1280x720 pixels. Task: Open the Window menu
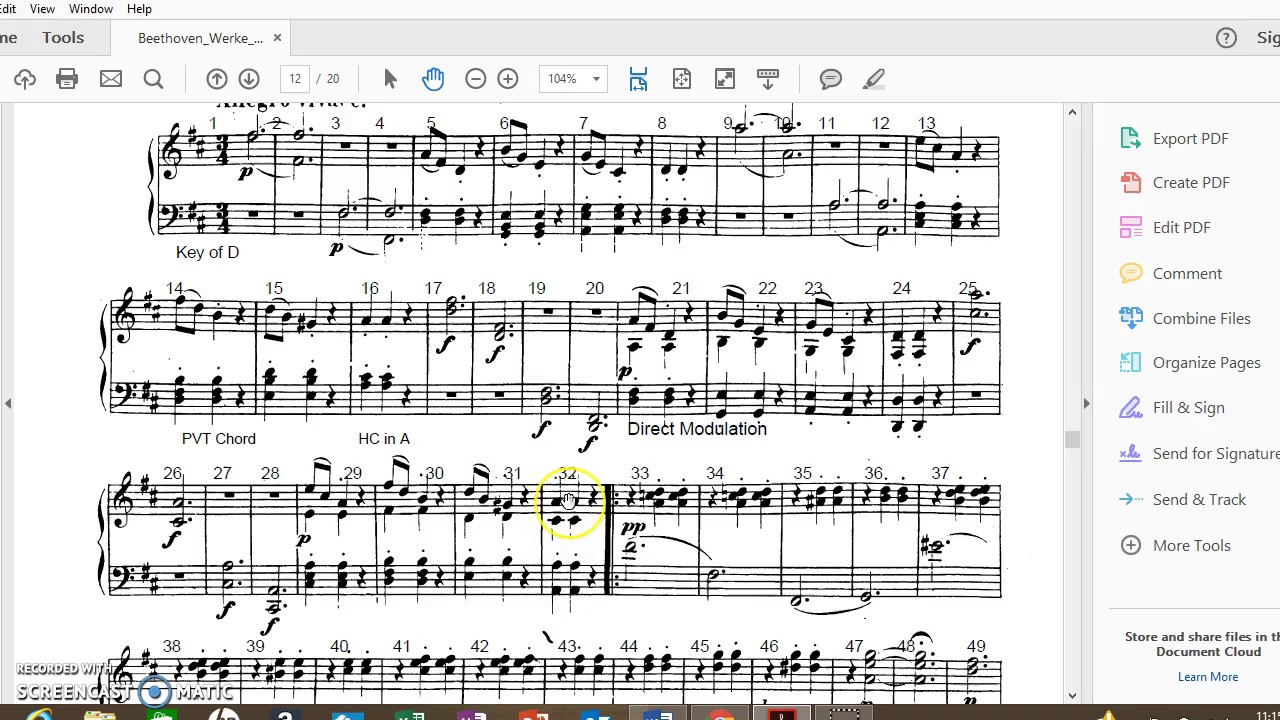click(x=90, y=9)
